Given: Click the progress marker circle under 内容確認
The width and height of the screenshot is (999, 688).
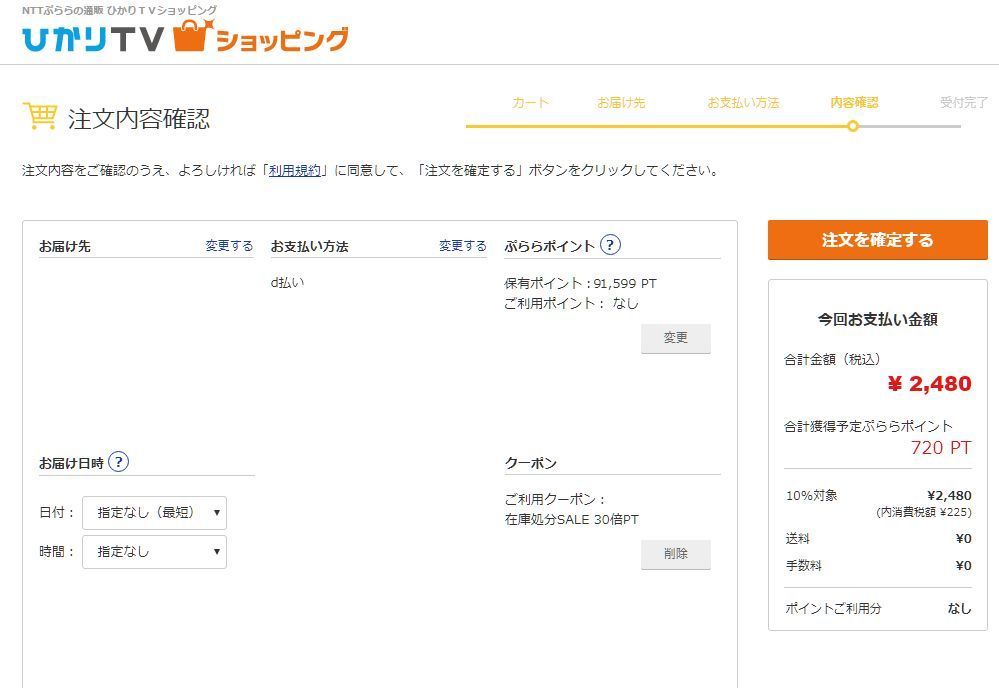Looking at the screenshot, I should click(x=852, y=126).
